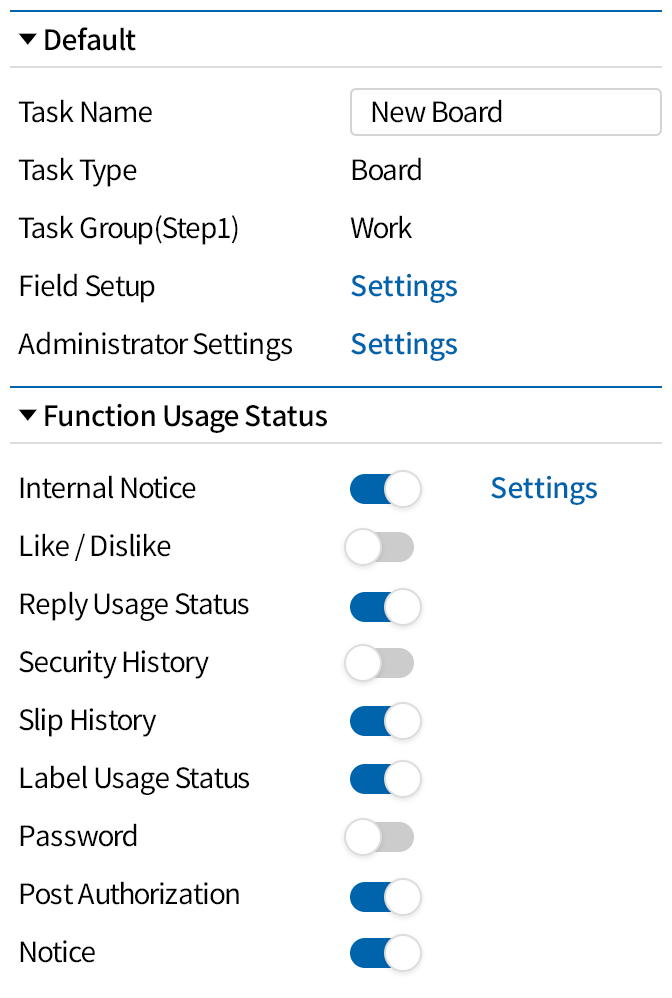The image size is (672, 998).
Task: Disable the Notice toggle
Action: [385, 953]
